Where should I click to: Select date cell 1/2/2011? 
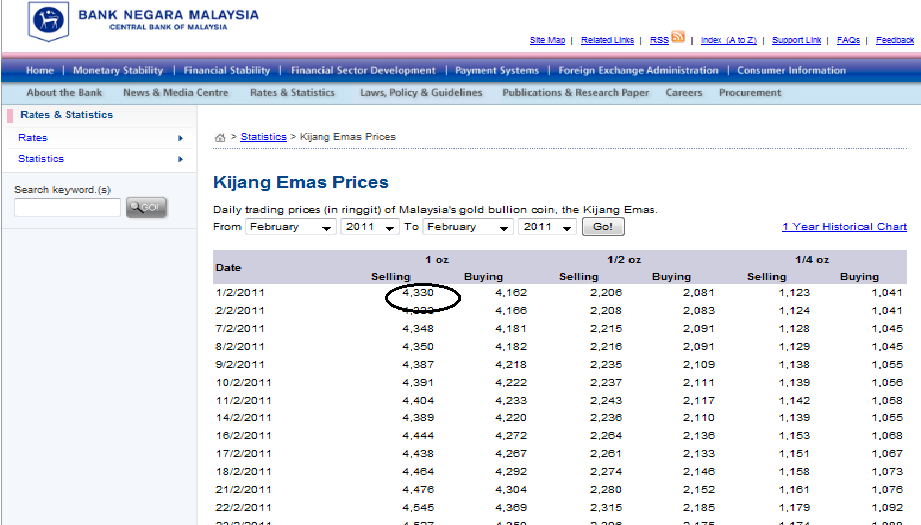point(240,292)
